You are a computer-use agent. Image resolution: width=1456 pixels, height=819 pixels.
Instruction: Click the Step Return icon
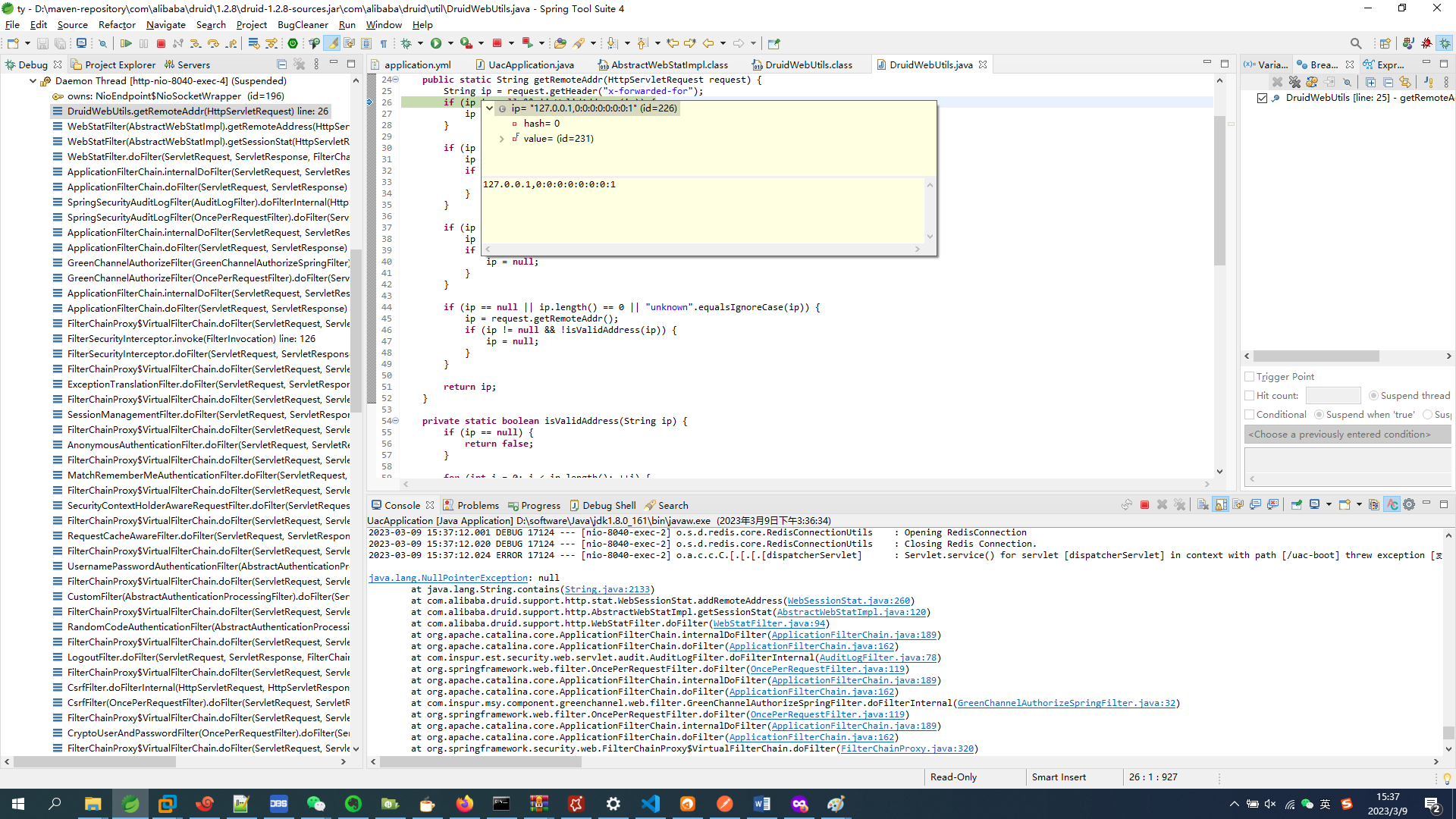click(x=231, y=44)
